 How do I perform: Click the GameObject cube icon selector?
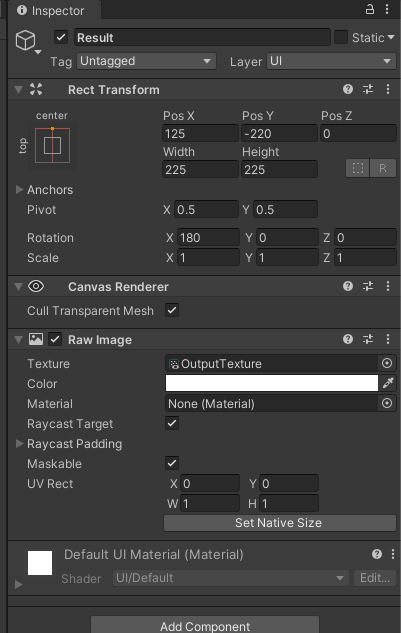(x=27, y=41)
